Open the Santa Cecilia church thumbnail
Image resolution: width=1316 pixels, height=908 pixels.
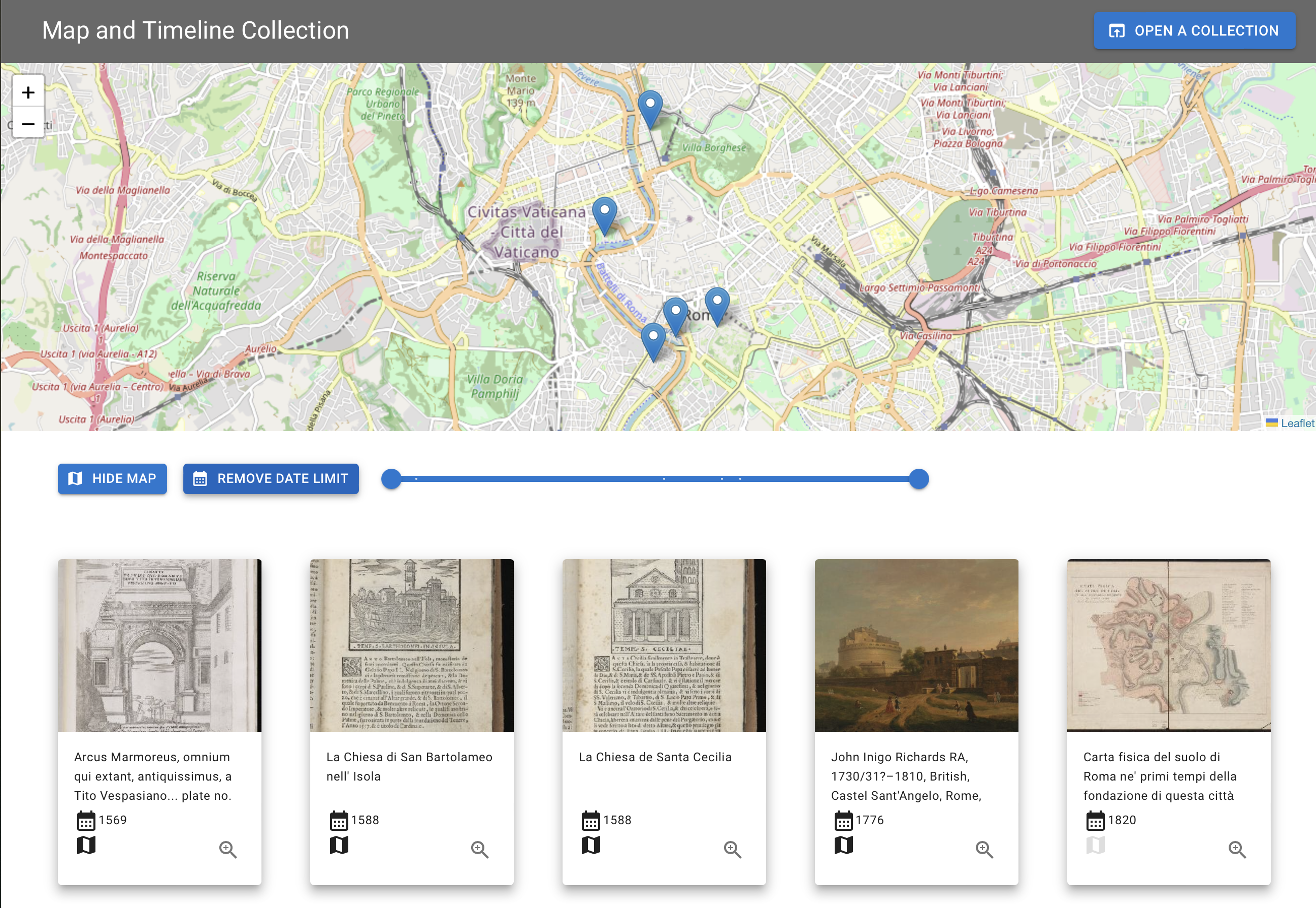(x=664, y=644)
